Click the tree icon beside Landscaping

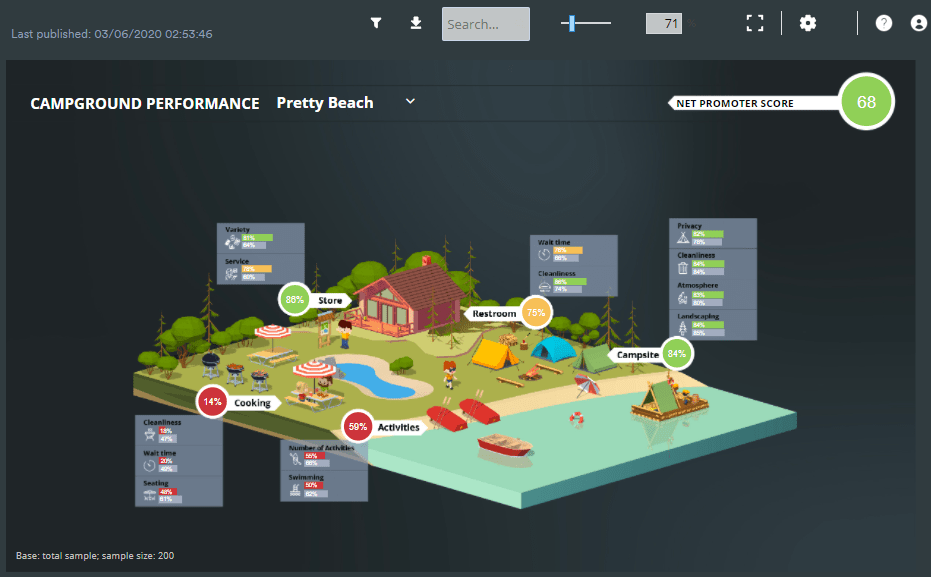[x=683, y=328]
